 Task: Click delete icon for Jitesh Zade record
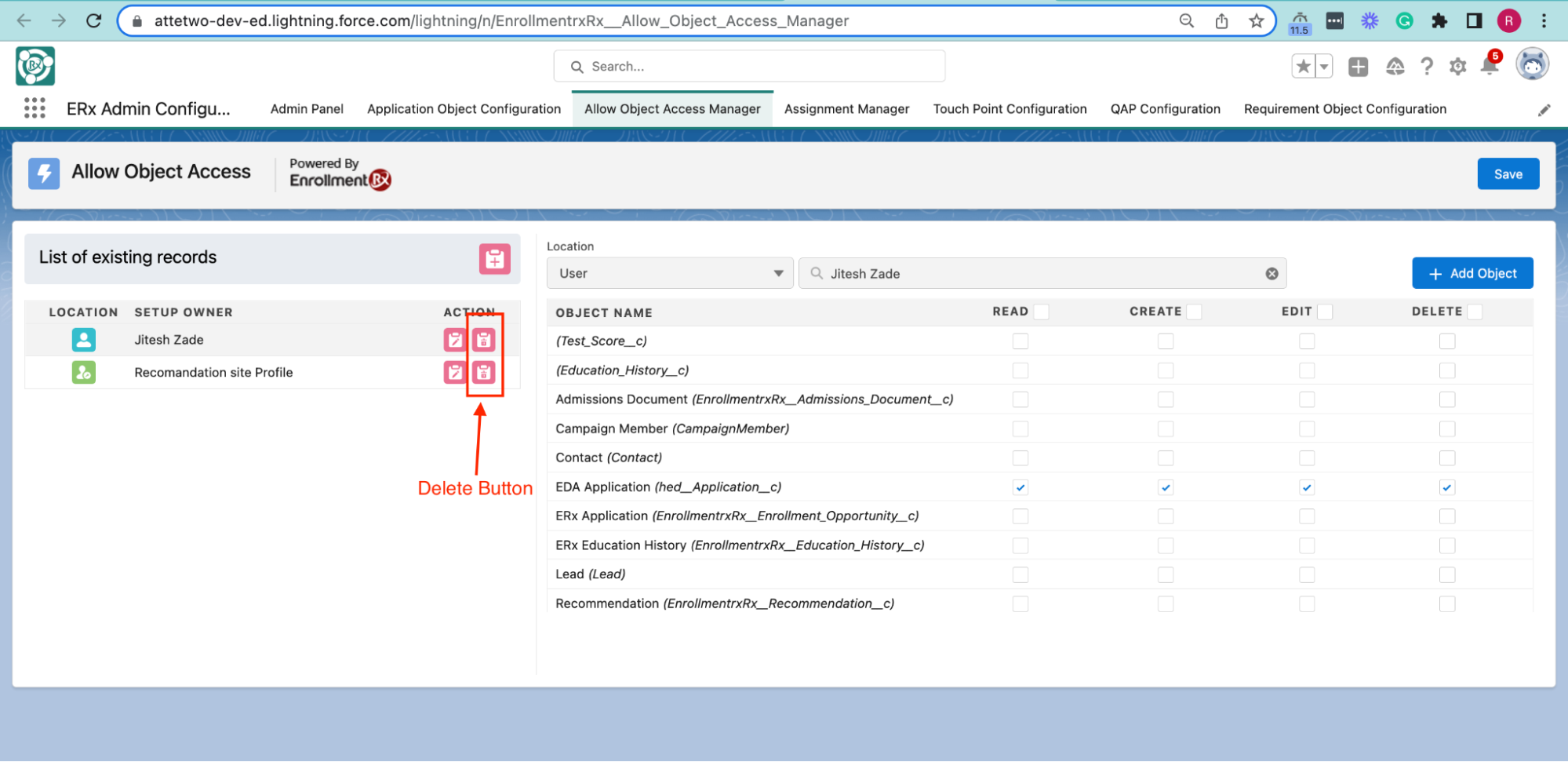click(x=483, y=340)
